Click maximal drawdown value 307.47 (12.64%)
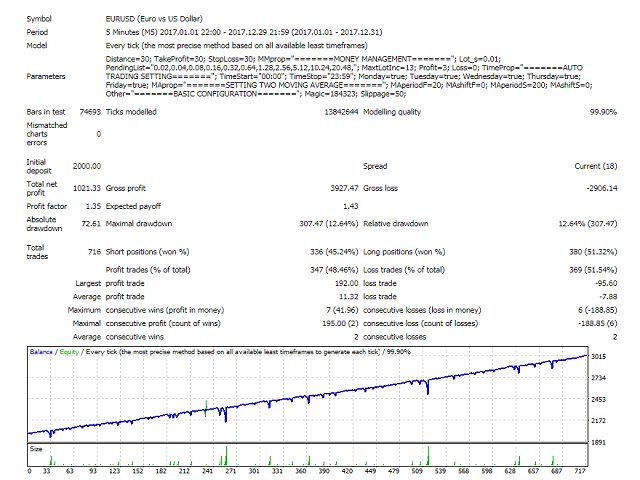The width and height of the screenshot is (640, 480). click(x=329, y=224)
